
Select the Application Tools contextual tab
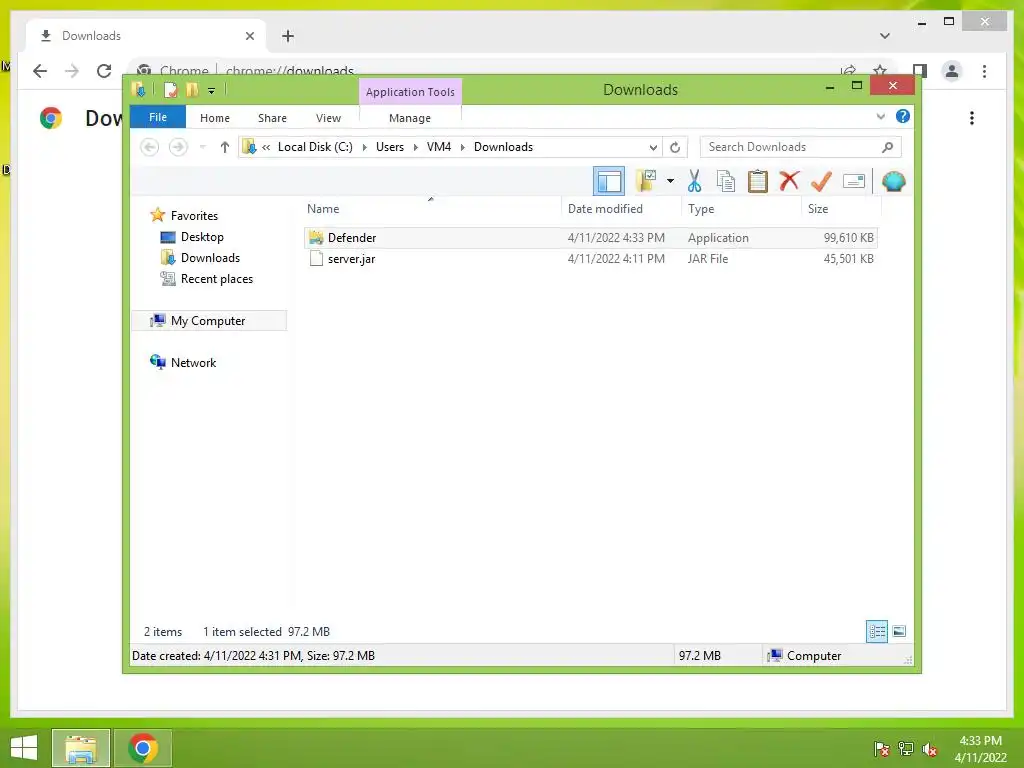tap(410, 92)
